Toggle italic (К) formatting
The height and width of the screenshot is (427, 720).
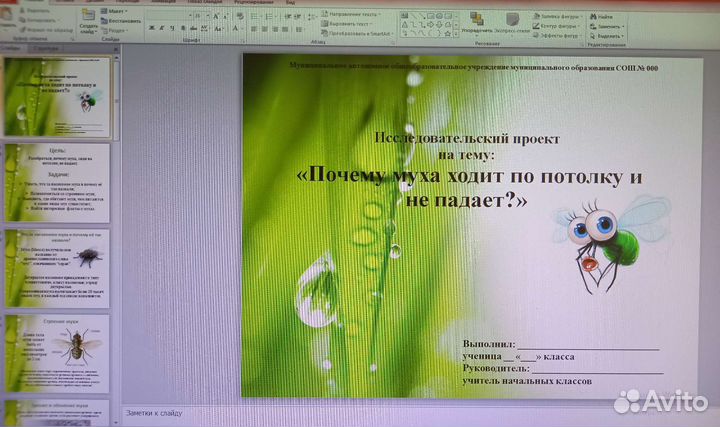point(162,28)
